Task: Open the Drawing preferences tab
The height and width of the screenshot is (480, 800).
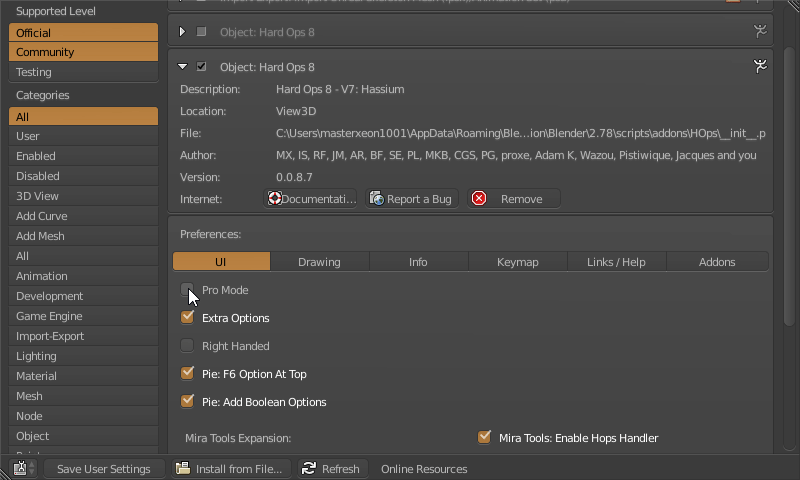Action: tap(319, 262)
